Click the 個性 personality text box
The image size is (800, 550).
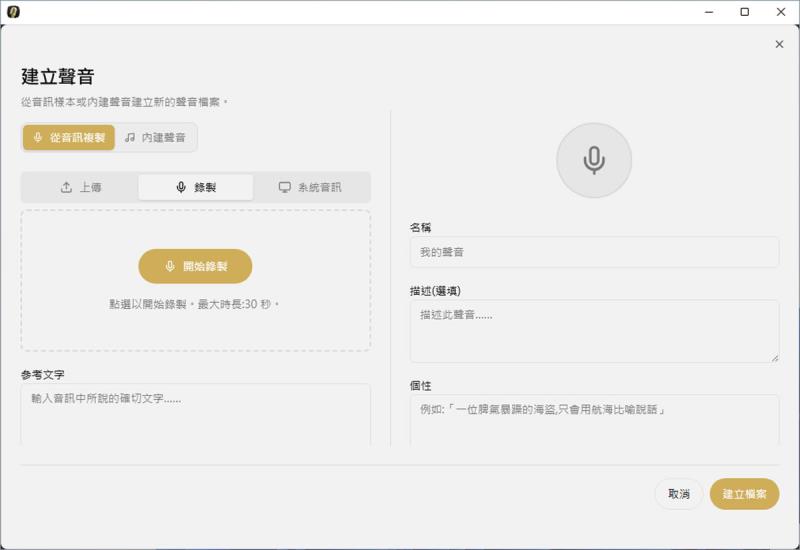pyautogui.click(x=594, y=420)
